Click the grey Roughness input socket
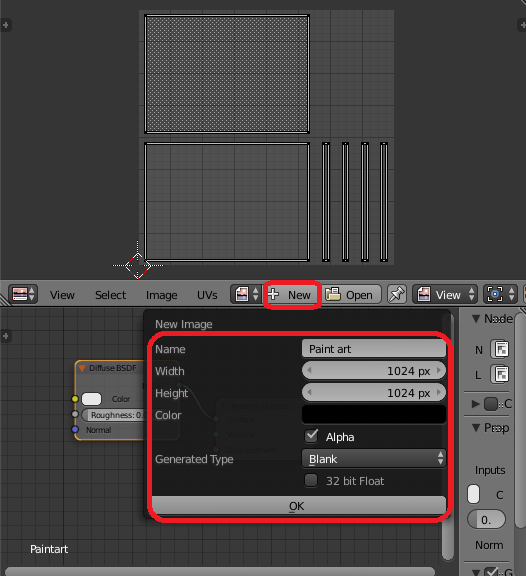 [x=75, y=414]
